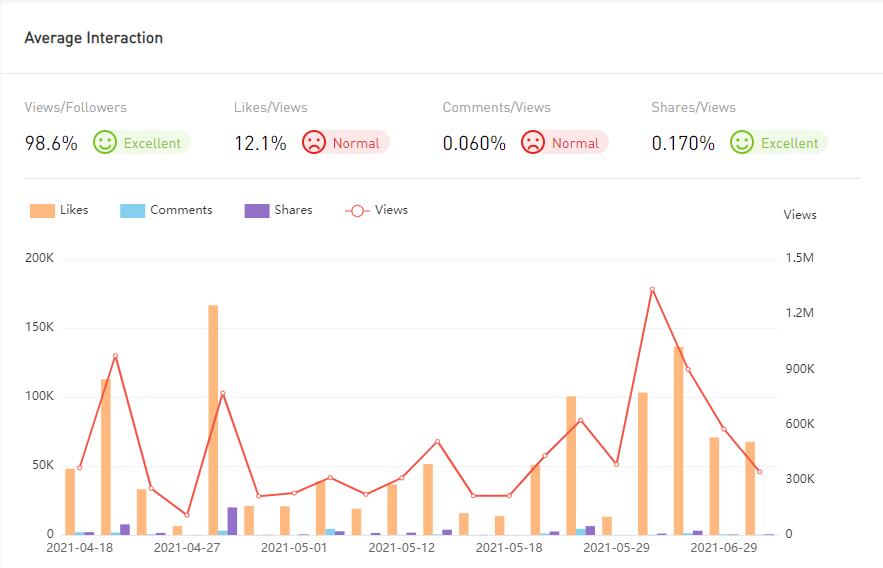Click the Views point above 2021-06-29
Image resolution: width=883 pixels, height=568 pixels.
(x=724, y=430)
